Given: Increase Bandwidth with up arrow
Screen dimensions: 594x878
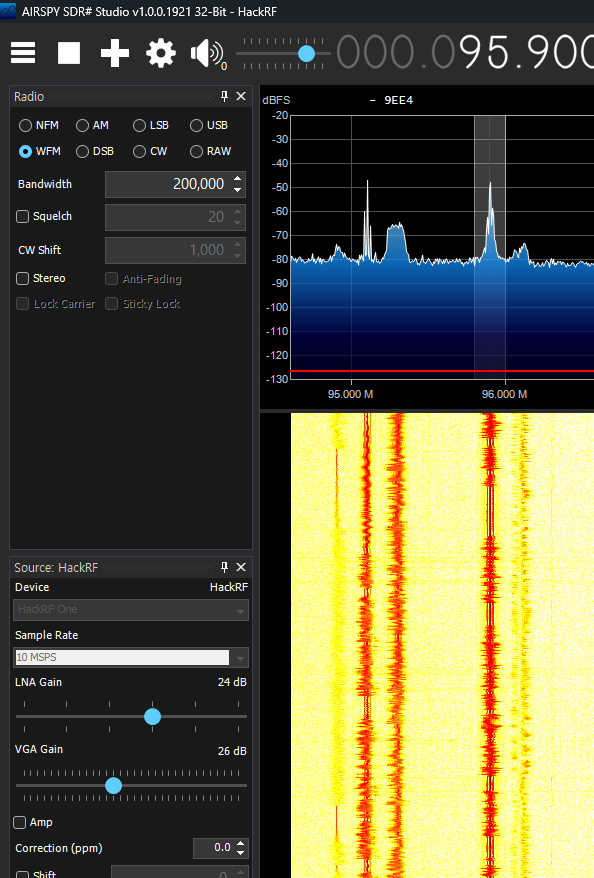Looking at the screenshot, I should pyautogui.click(x=238, y=179).
